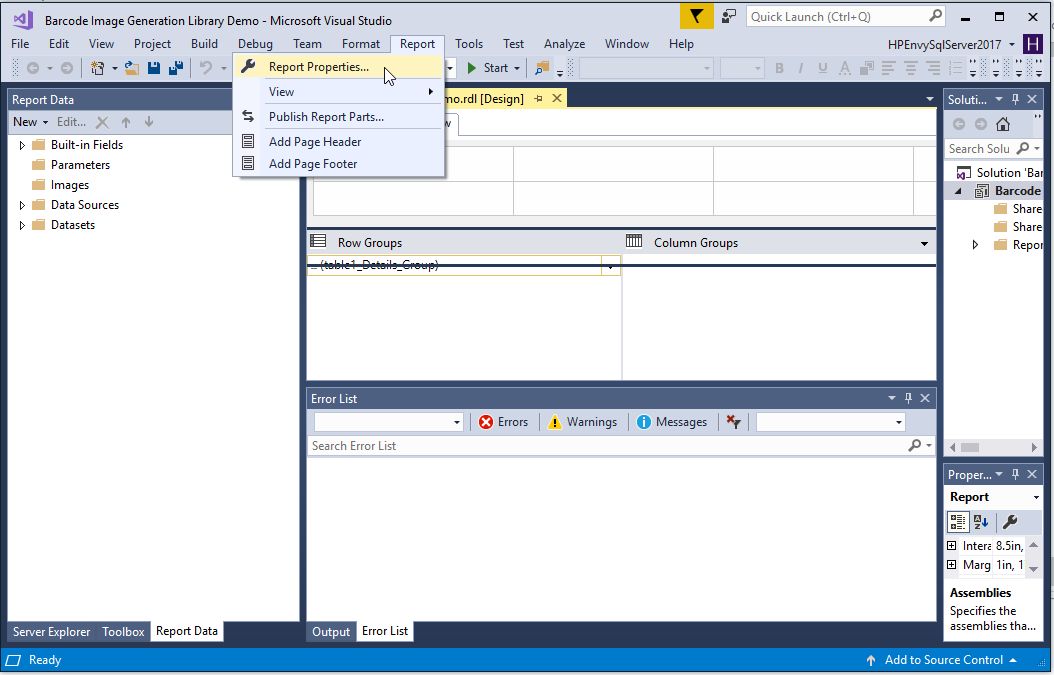Click the Save disk icon in the toolbar

[x=154, y=68]
